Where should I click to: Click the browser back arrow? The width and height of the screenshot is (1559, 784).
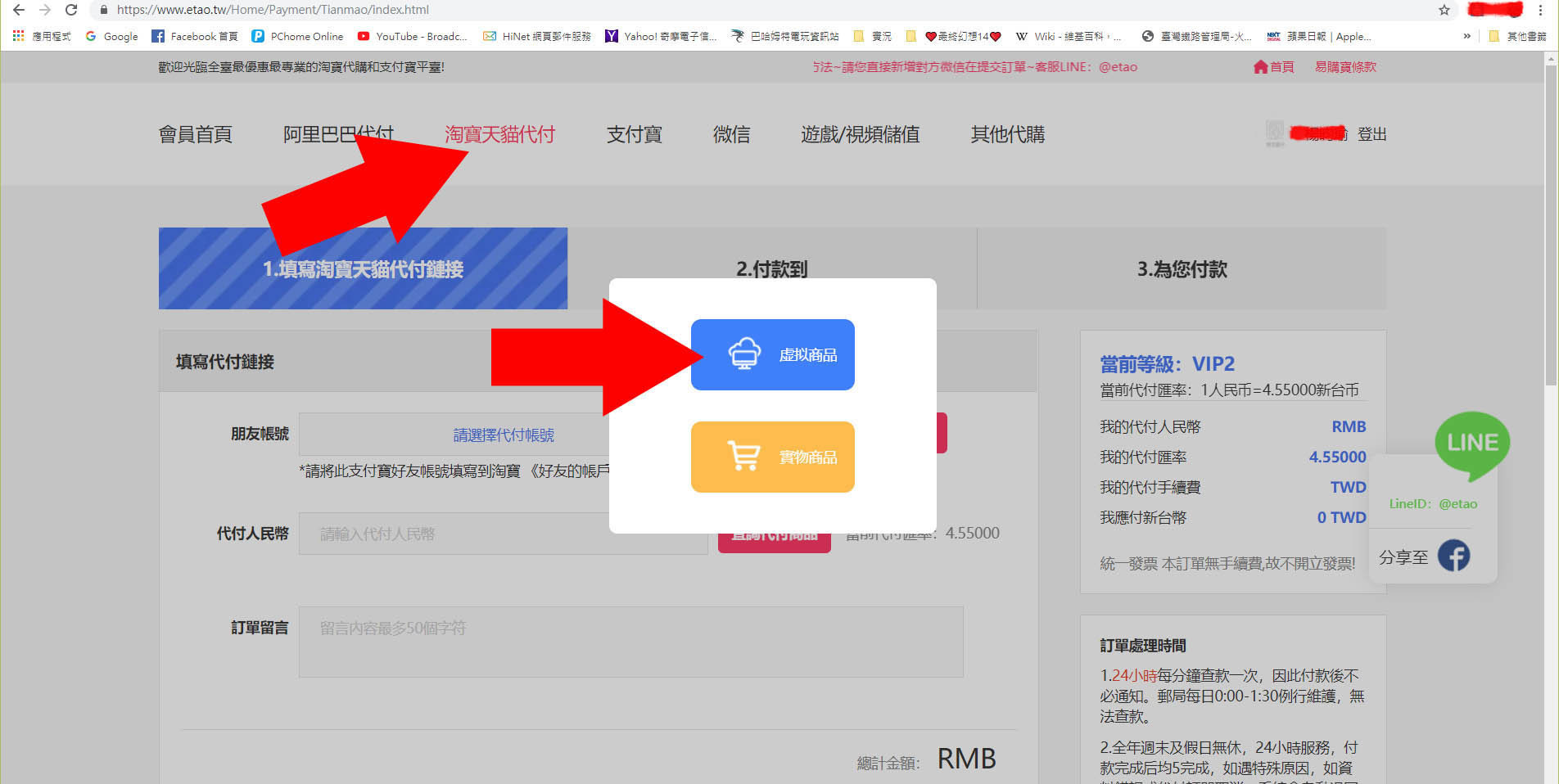[x=18, y=10]
